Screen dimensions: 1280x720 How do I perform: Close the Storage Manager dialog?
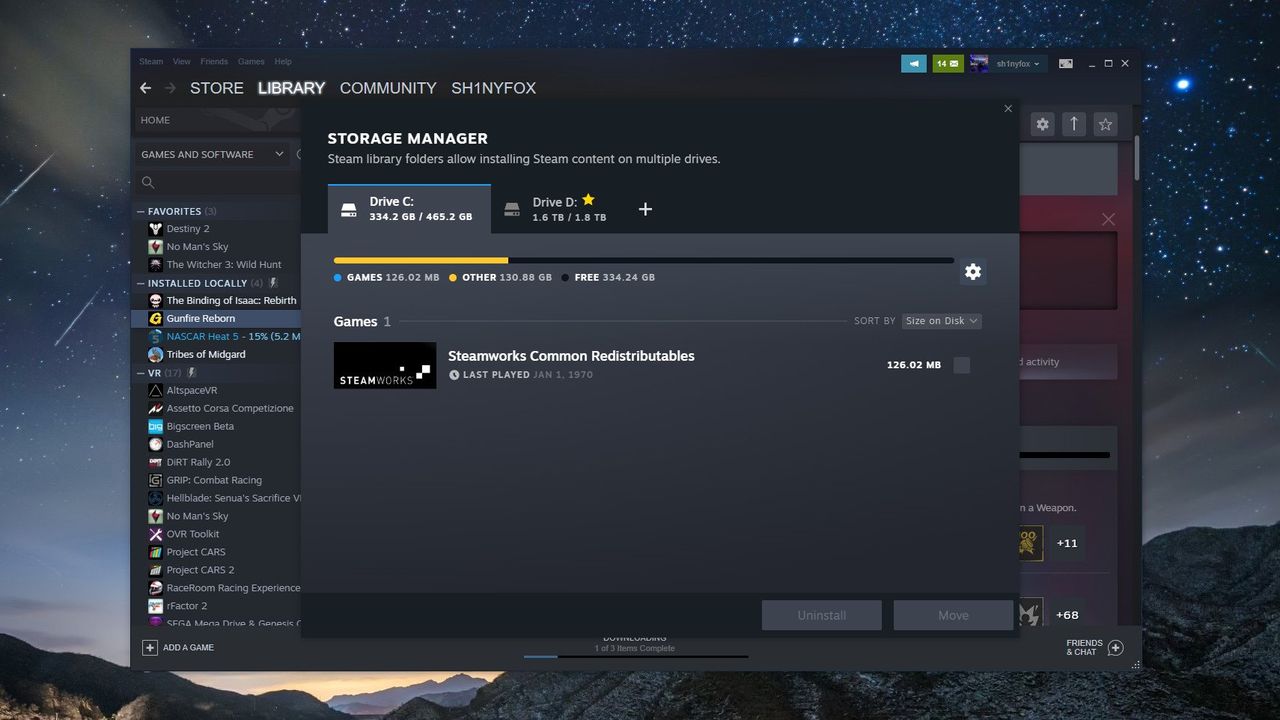coord(1008,109)
